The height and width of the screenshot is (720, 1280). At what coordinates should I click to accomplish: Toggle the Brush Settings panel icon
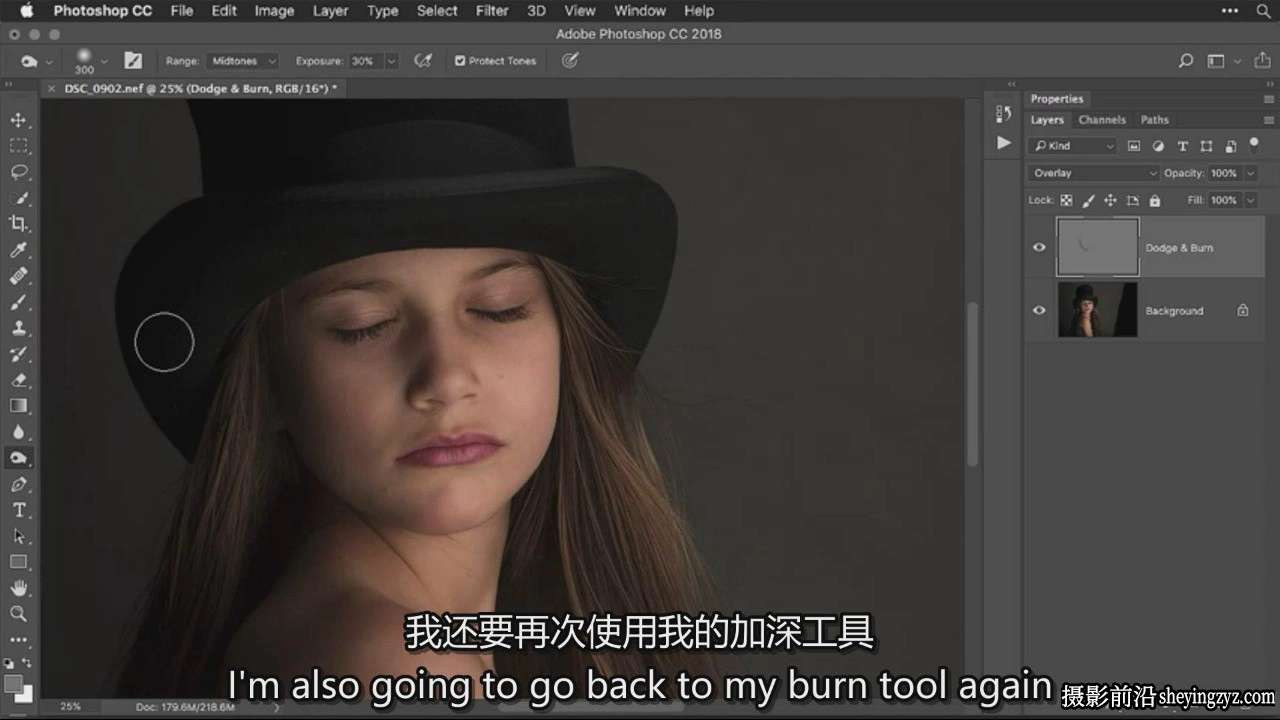click(133, 61)
